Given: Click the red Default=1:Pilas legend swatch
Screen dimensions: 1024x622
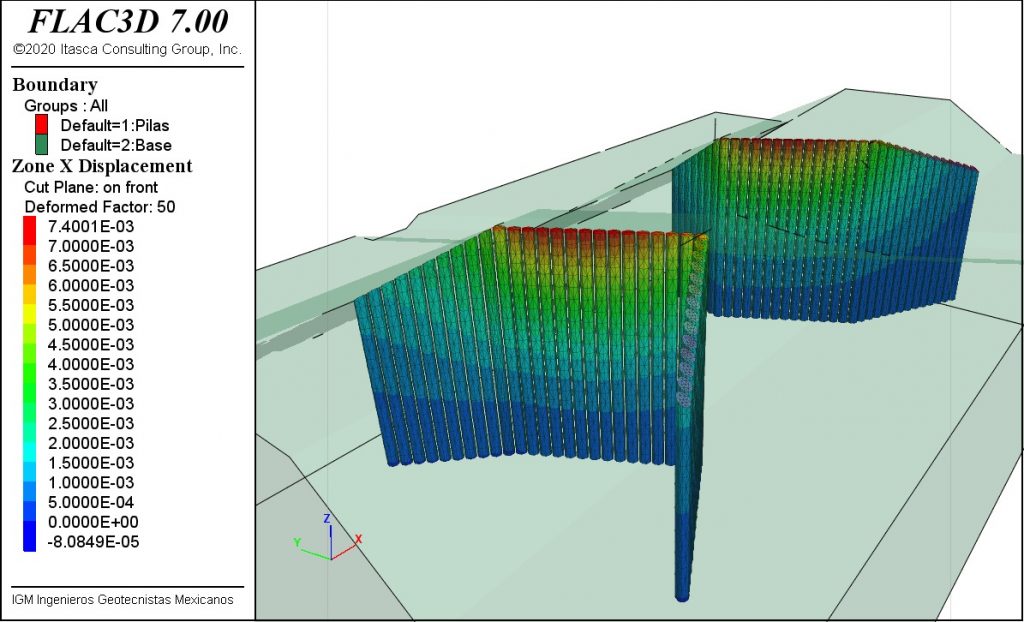Looking at the screenshot, I should (41, 125).
